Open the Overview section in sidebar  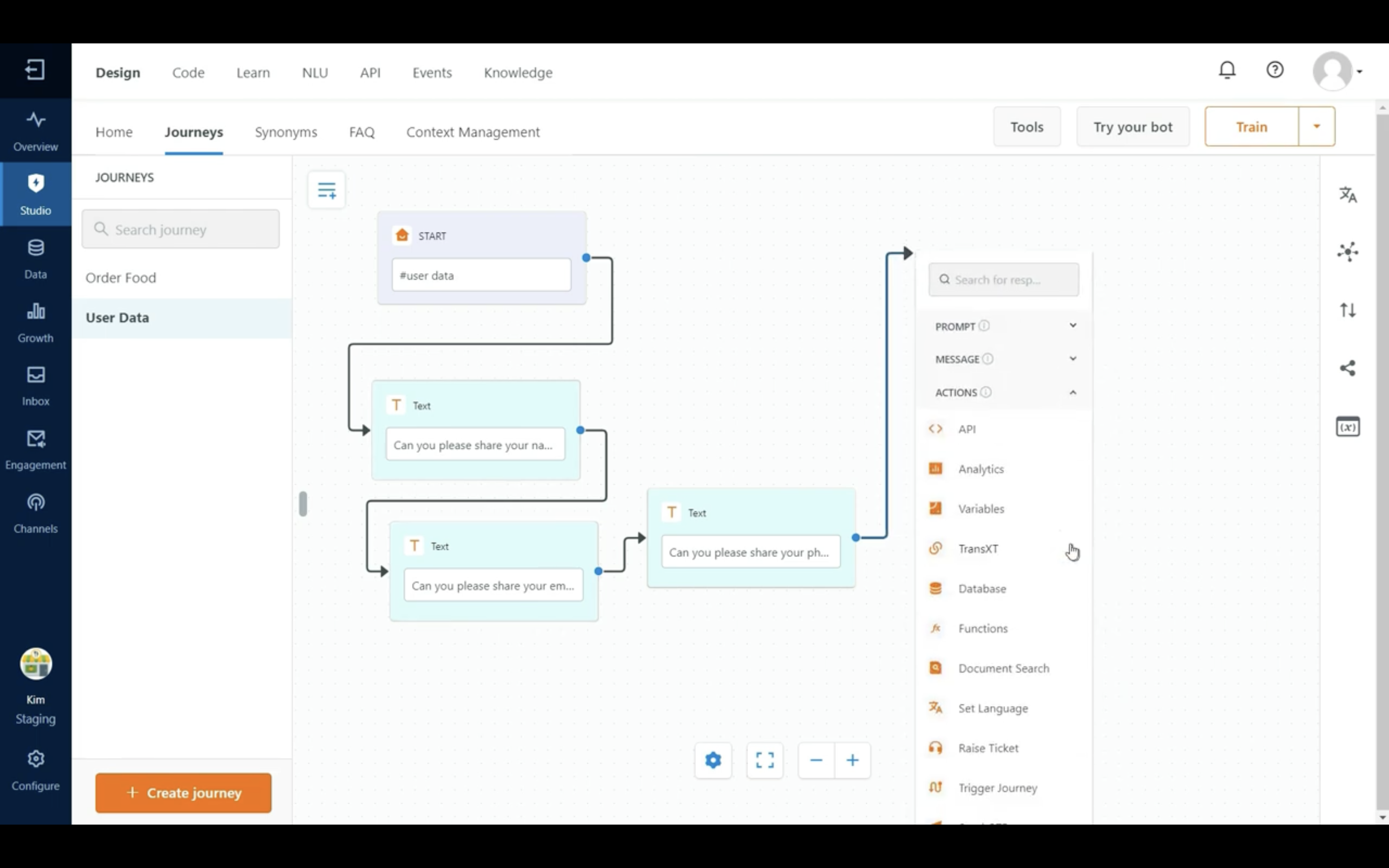pos(36,132)
